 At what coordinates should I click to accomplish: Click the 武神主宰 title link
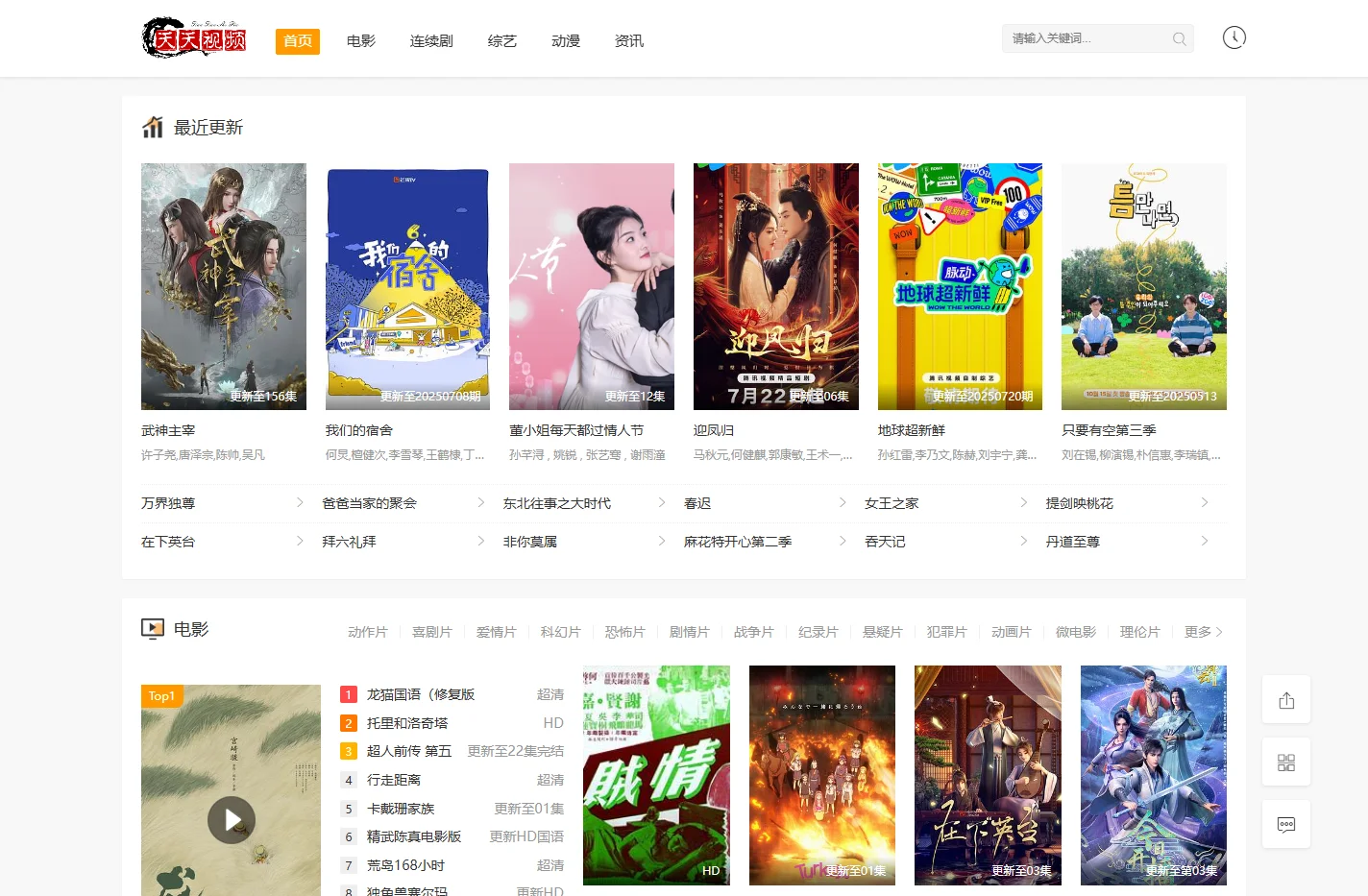[168, 430]
